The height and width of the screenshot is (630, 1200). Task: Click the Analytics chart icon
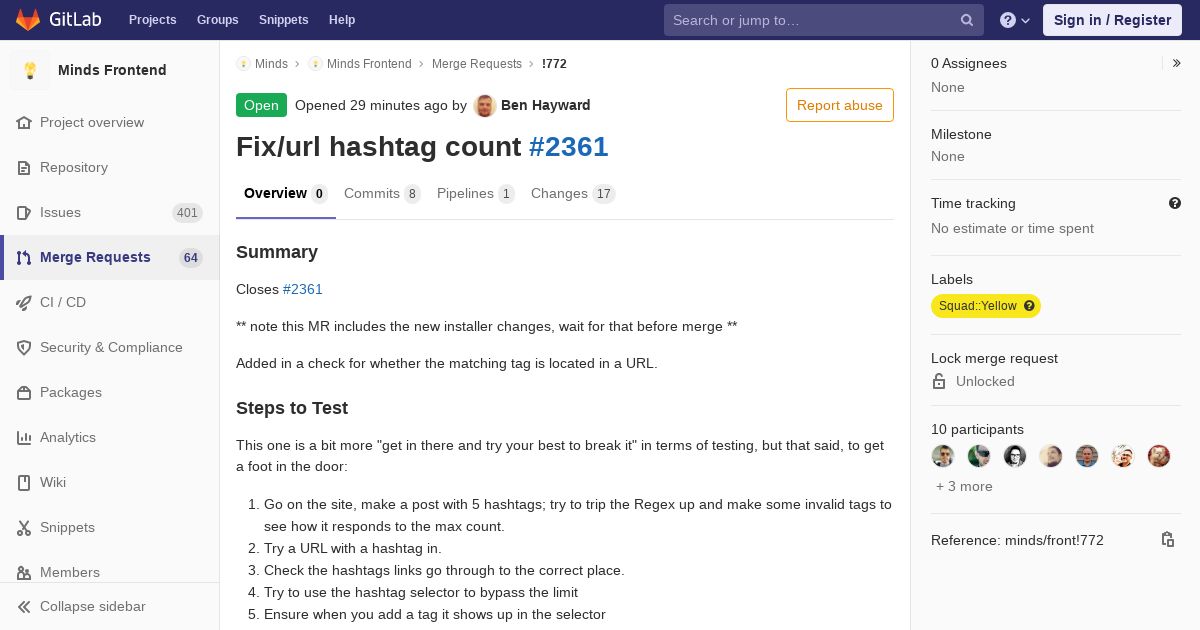(x=24, y=437)
